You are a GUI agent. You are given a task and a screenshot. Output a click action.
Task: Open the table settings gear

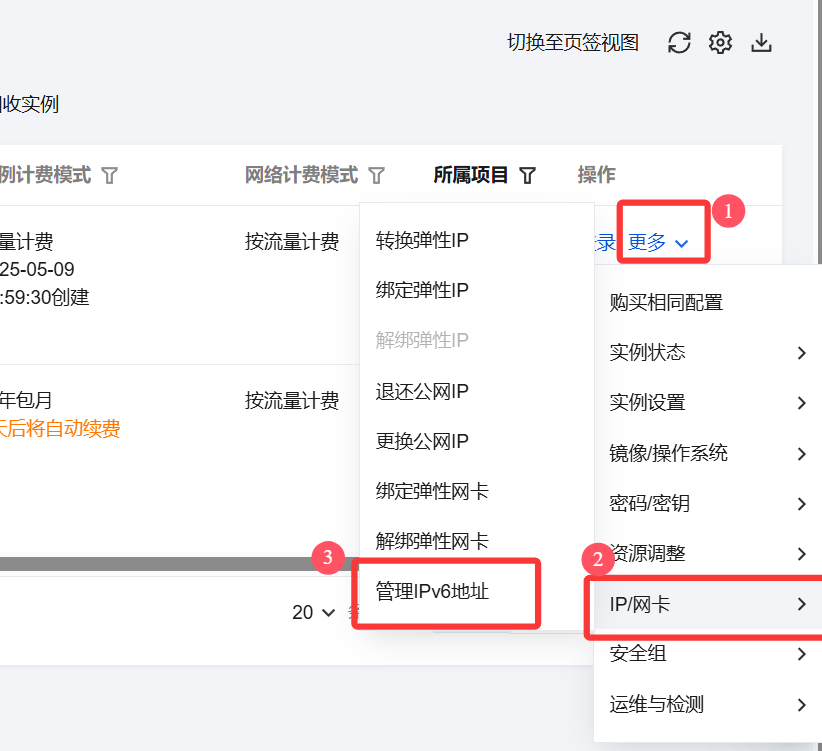coord(720,42)
